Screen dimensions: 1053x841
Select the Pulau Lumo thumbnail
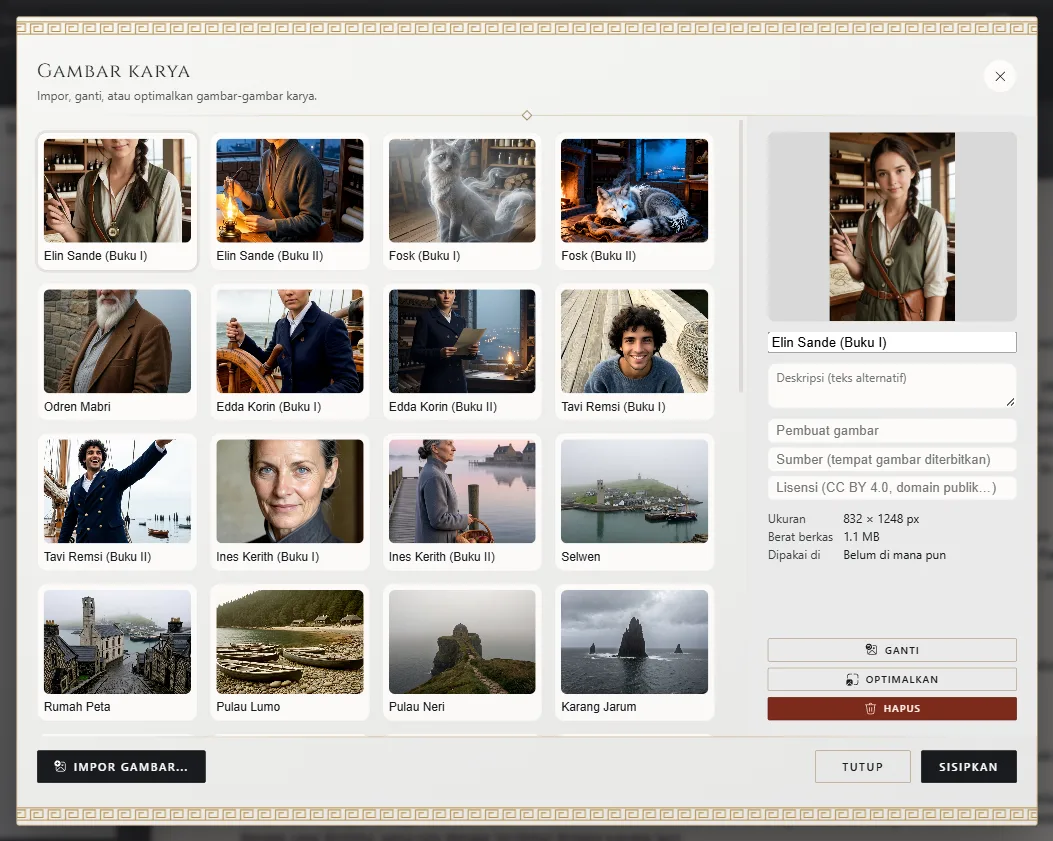click(x=289, y=653)
